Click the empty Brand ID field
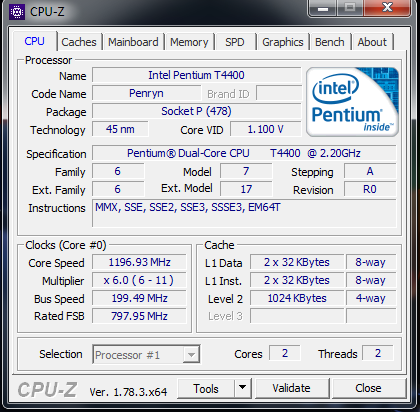 coord(279,93)
